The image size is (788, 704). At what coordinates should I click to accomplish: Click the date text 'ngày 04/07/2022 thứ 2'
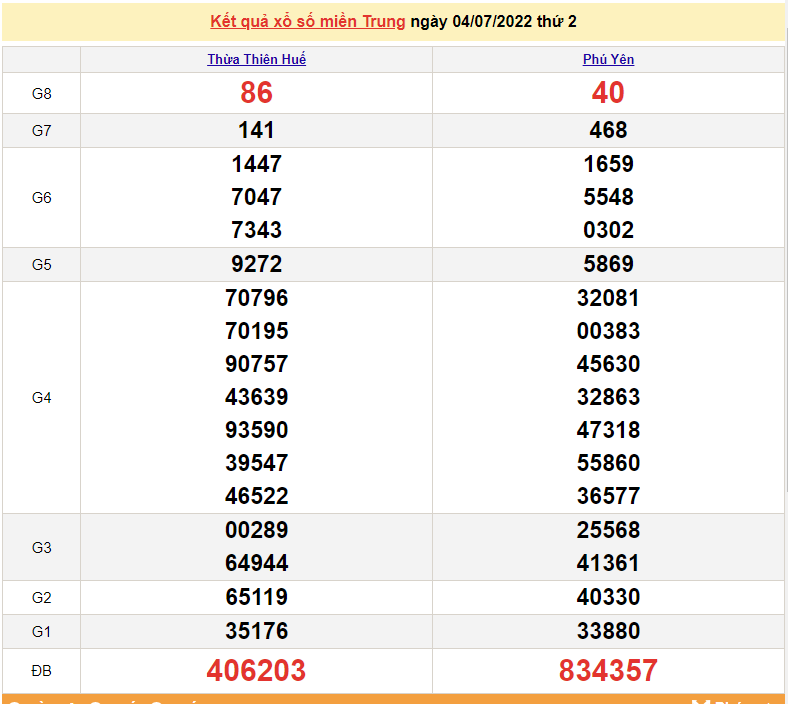[x=493, y=21]
